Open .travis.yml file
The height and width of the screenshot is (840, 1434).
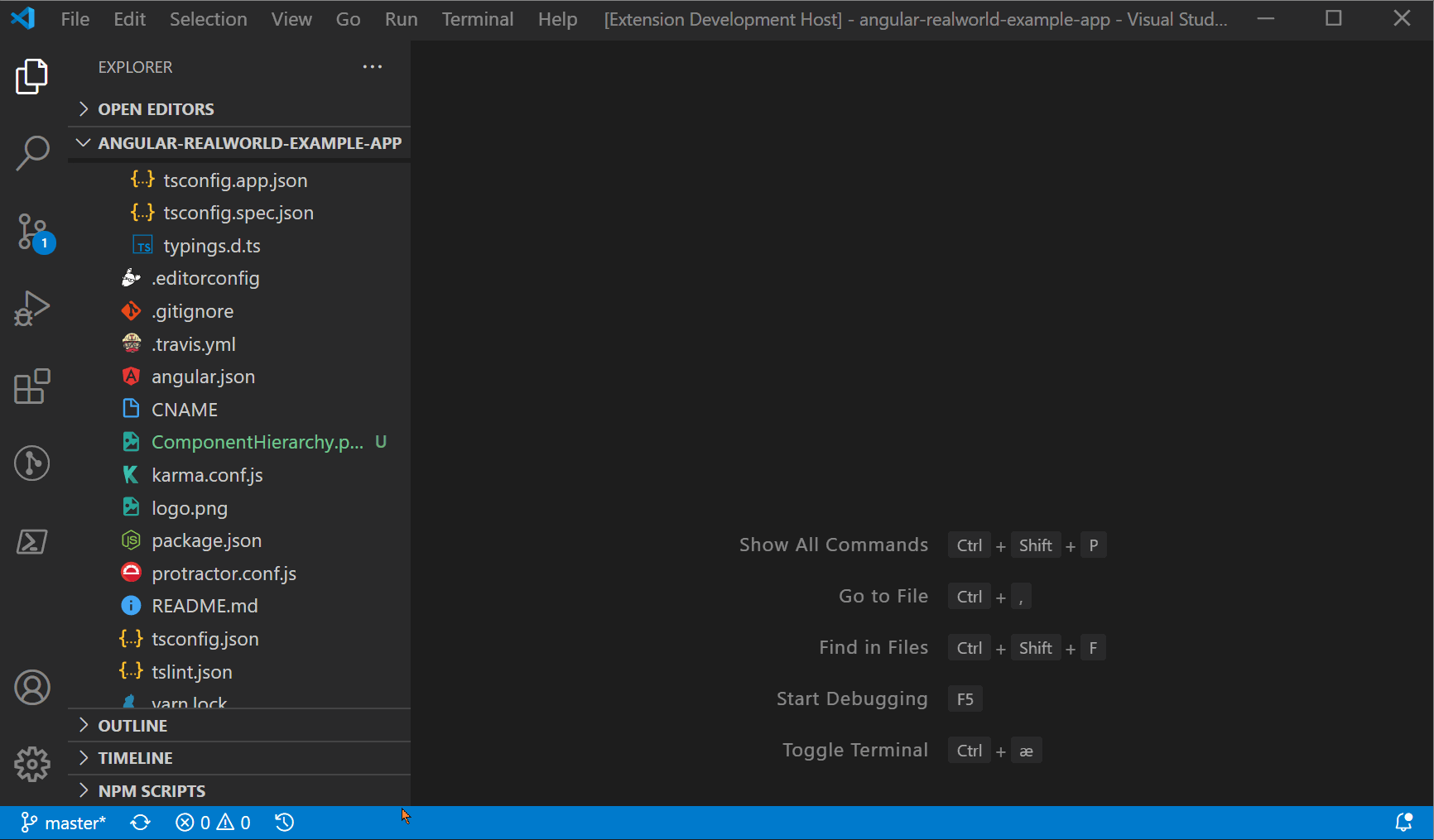[x=239, y=344]
